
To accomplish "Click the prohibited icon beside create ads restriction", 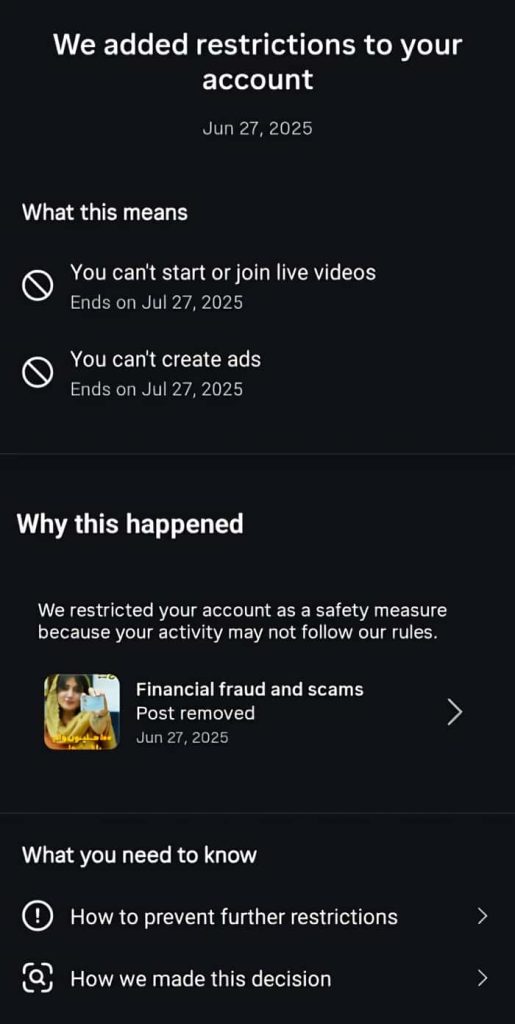I will pyautogui.click(x=37, y=374).
